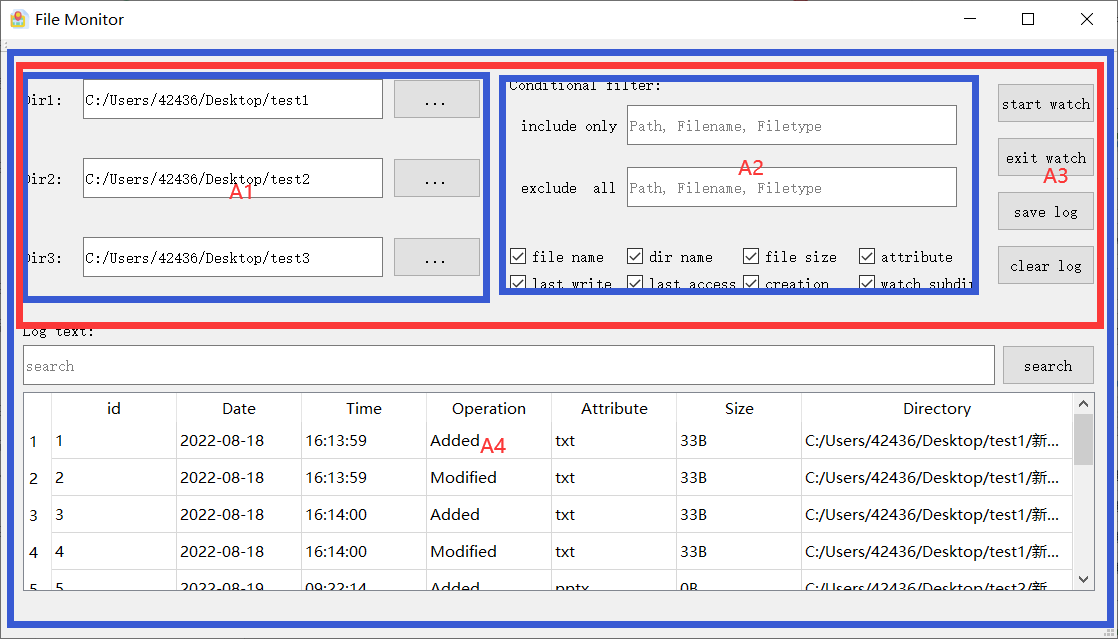Click the Added cell in row 1
This screenshot has width=1118, height=639.
[488, 441]
